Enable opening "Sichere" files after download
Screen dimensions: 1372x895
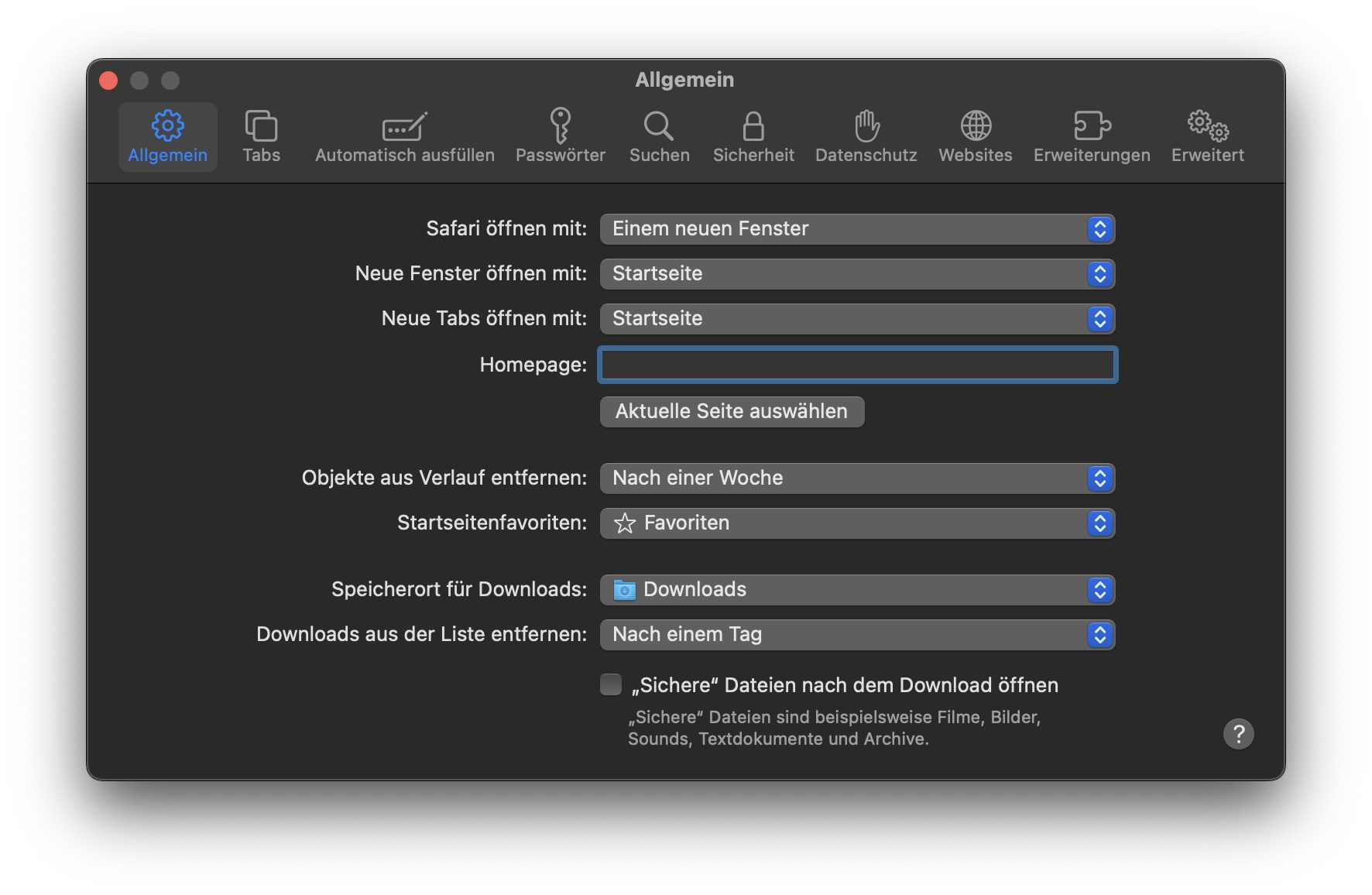pos(611,684)
